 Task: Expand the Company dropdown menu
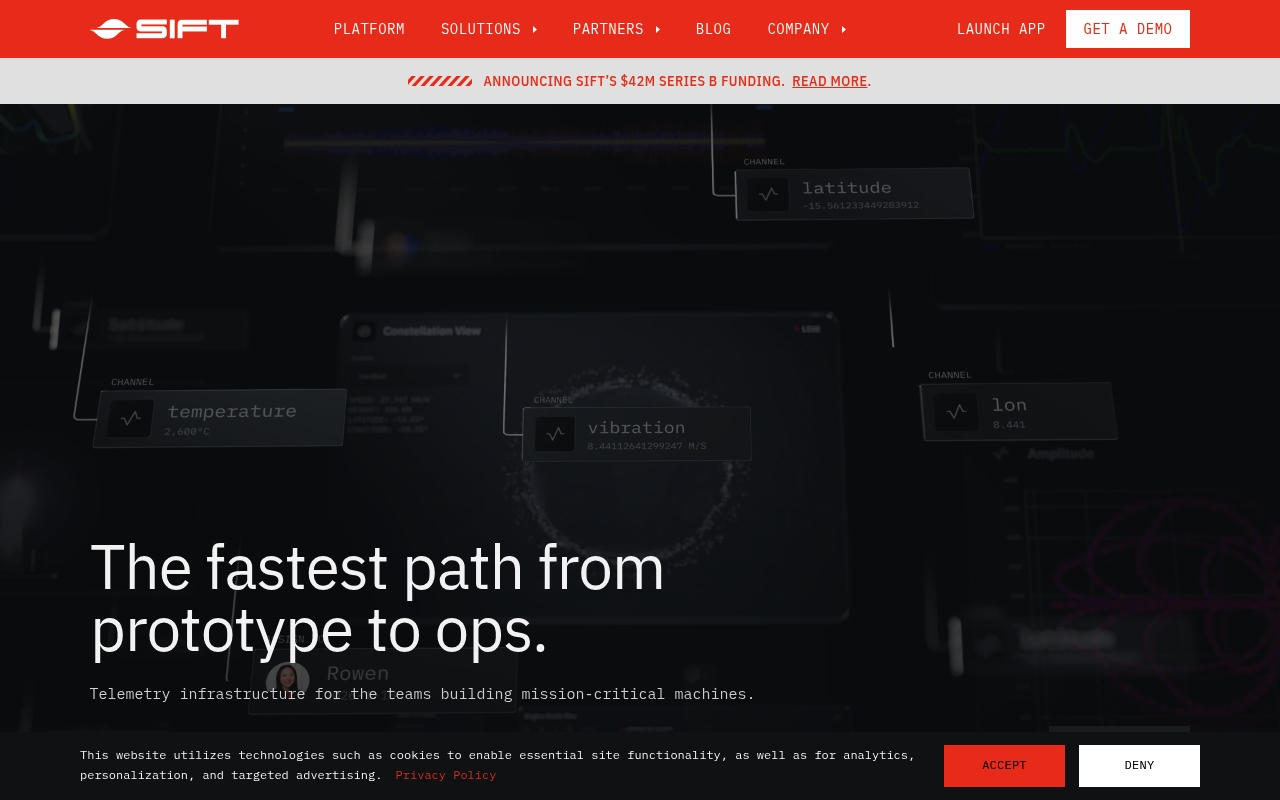pos(807,29)
